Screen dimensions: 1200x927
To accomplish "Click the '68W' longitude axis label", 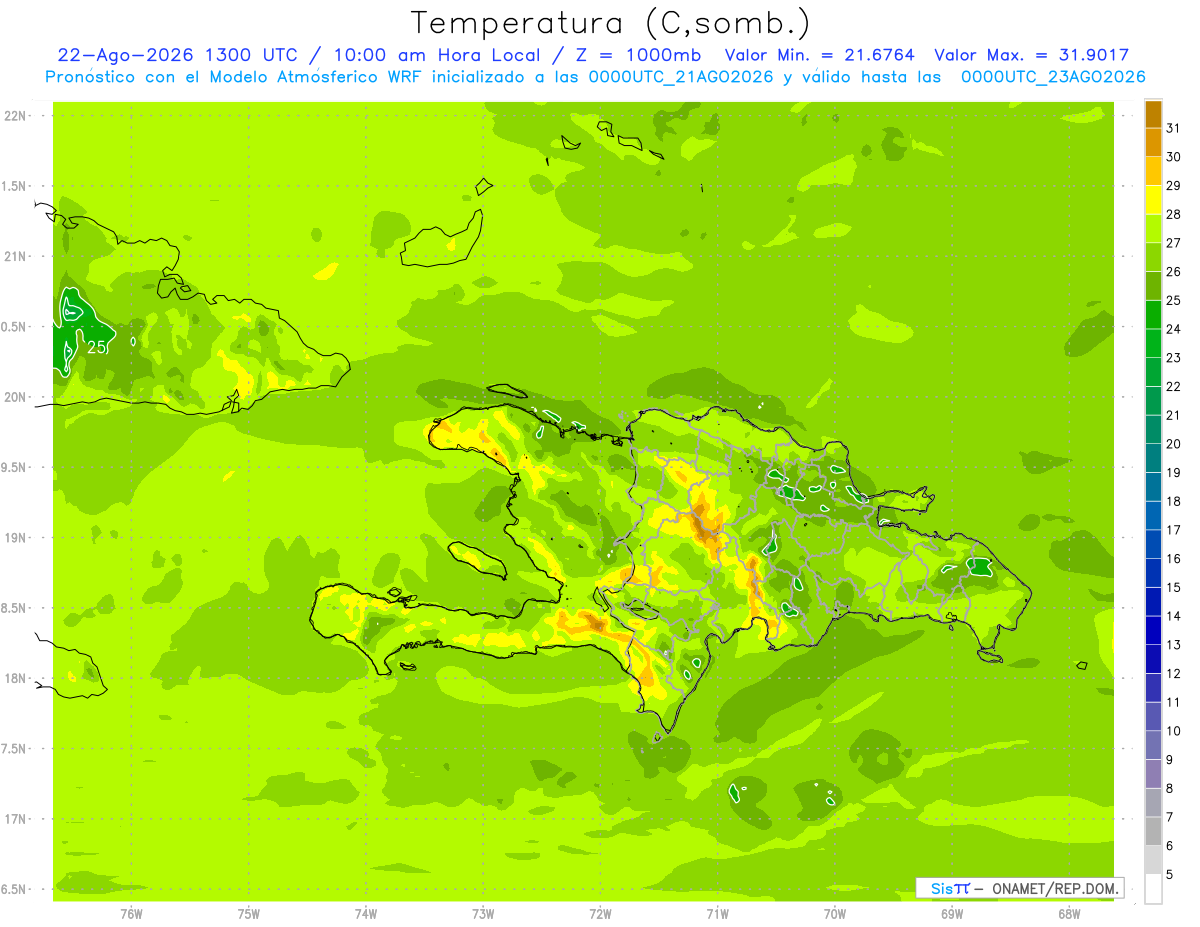I will coord(1069,914).
